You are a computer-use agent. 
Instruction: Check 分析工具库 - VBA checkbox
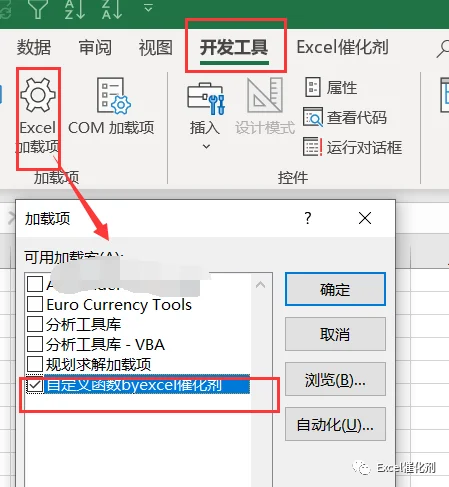tap(35, 344)
